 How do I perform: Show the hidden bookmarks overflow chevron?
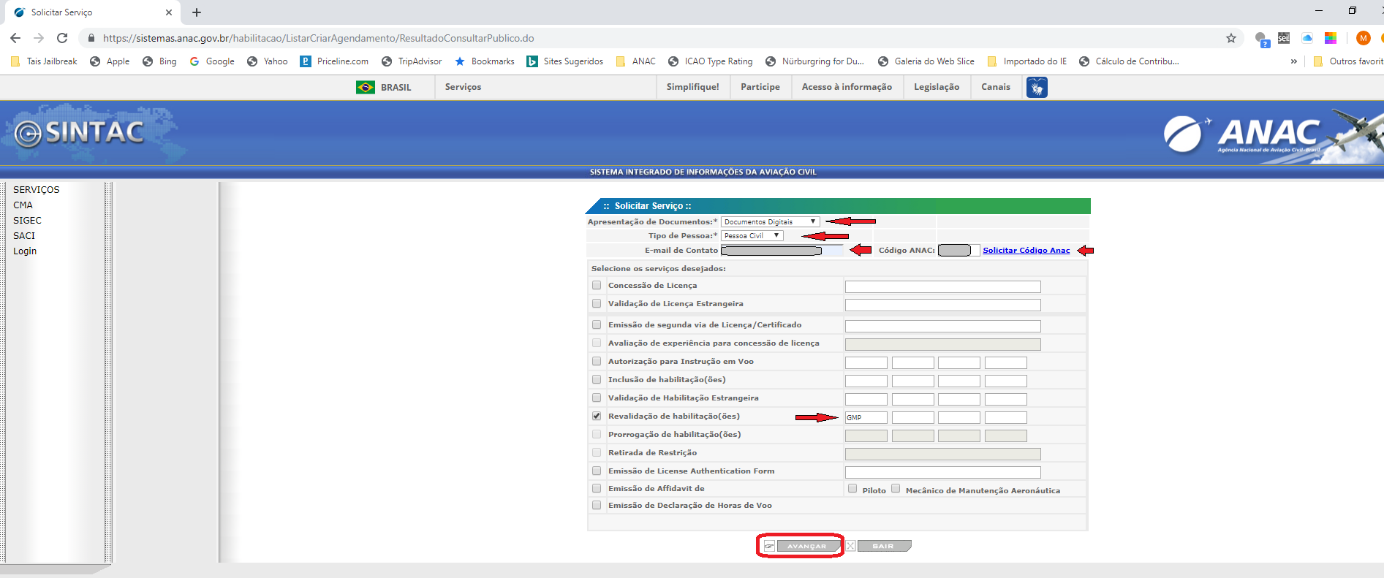pyautogui.click(x=1294, y=61)
